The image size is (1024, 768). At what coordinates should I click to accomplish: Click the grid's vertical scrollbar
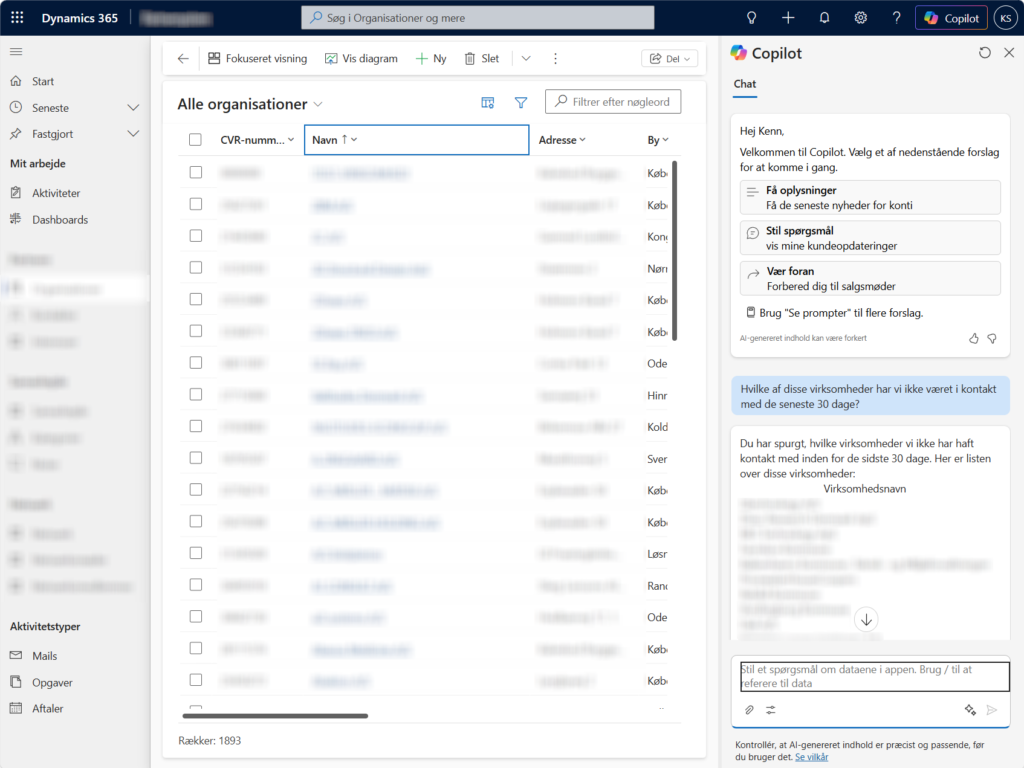pyautogui.click(x=675, y=251)
